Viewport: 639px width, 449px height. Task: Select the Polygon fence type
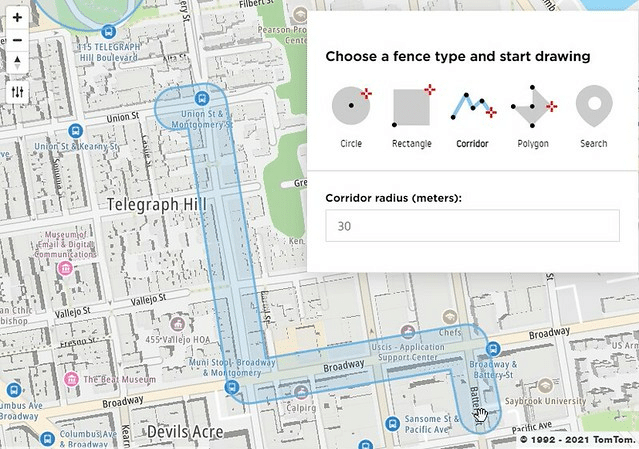click(533, 106)
